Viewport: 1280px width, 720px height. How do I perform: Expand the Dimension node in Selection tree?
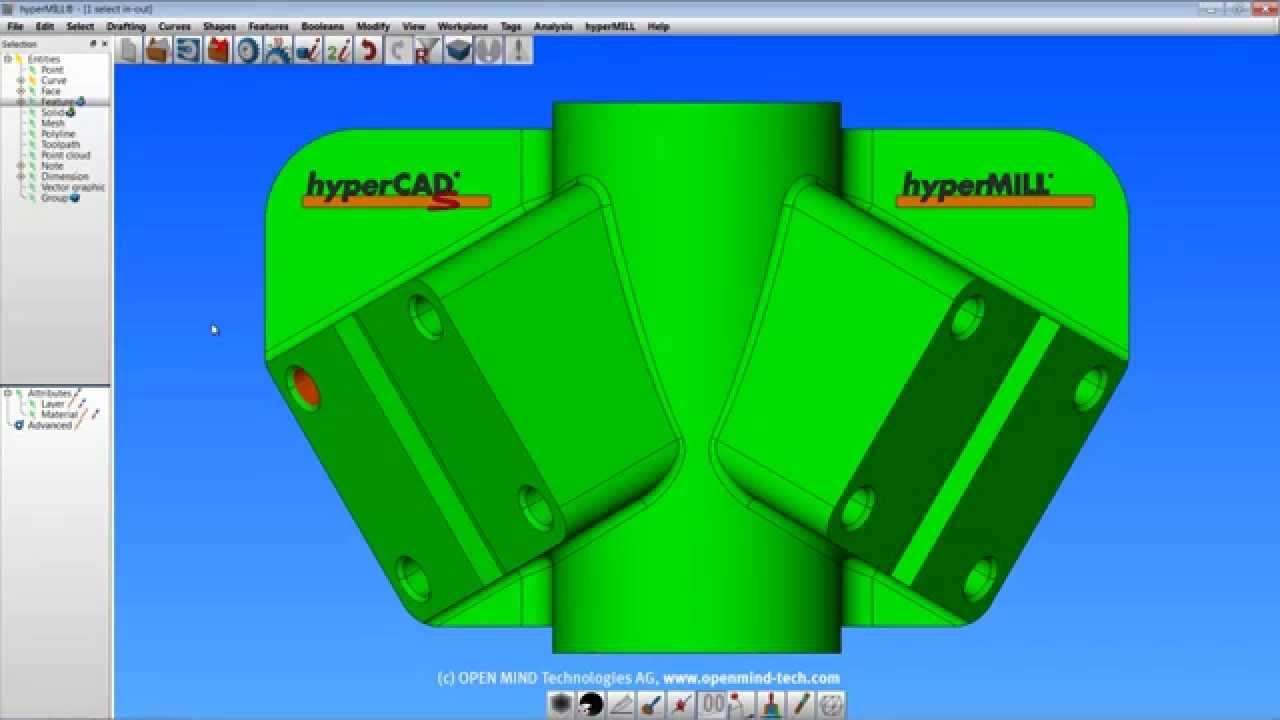pyautogui.click(x=20, y=176)
